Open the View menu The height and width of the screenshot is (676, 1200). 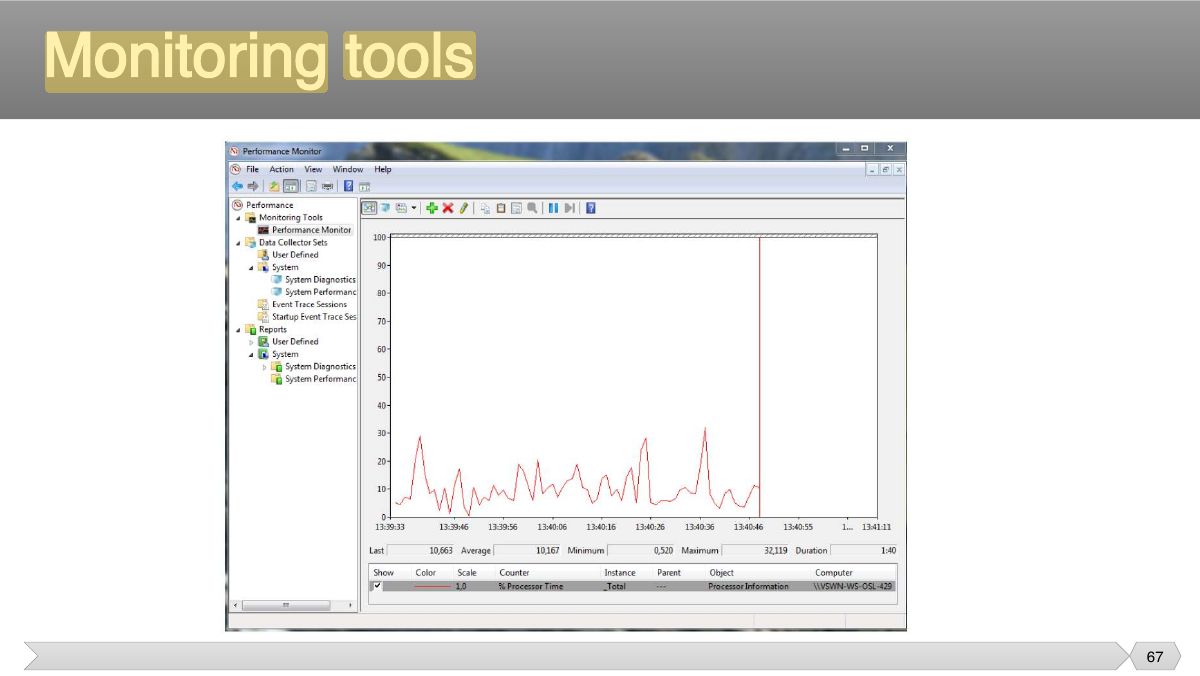click(x=314, y=169)
